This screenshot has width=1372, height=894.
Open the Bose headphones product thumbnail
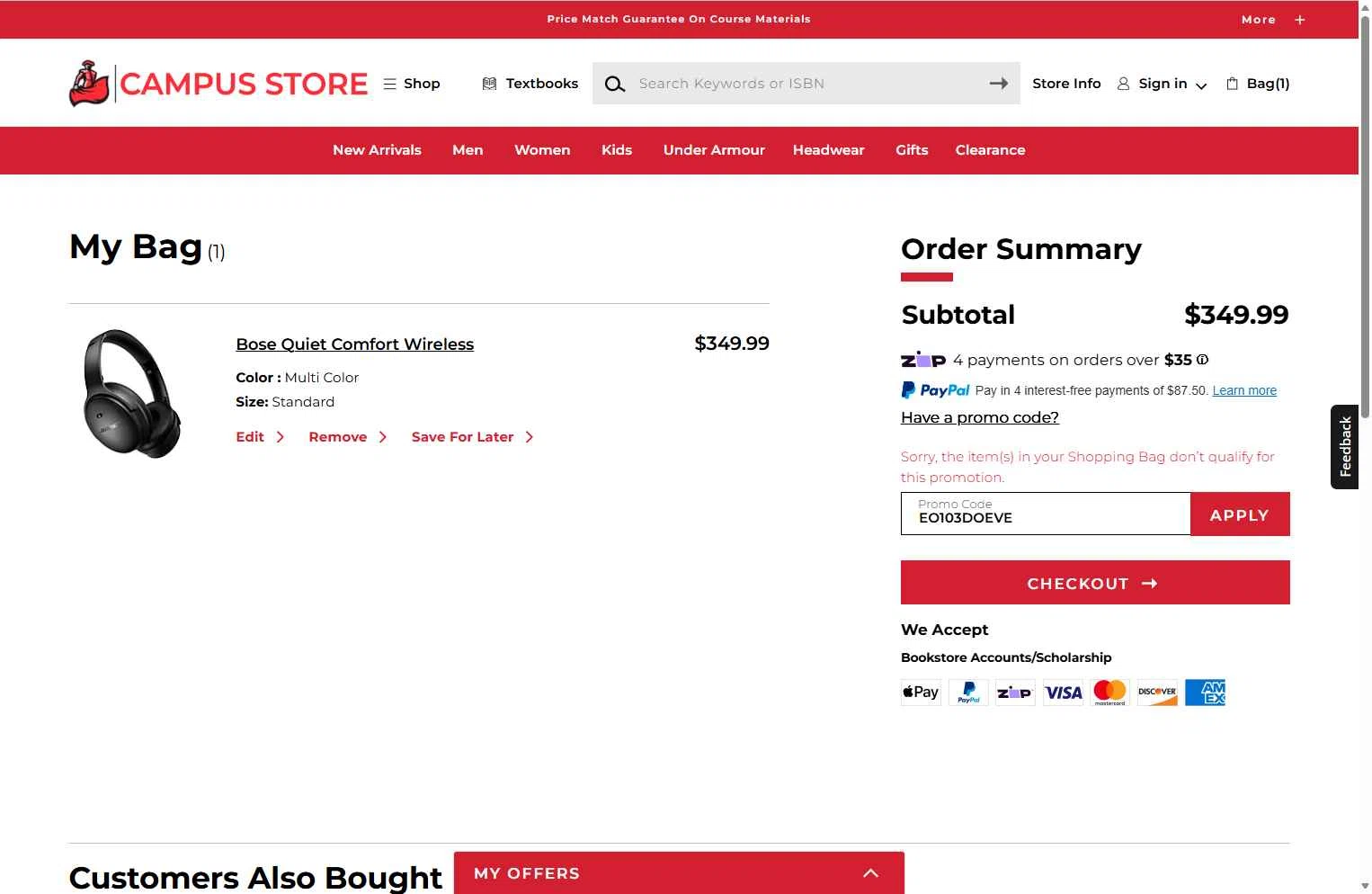coord(131,393)
